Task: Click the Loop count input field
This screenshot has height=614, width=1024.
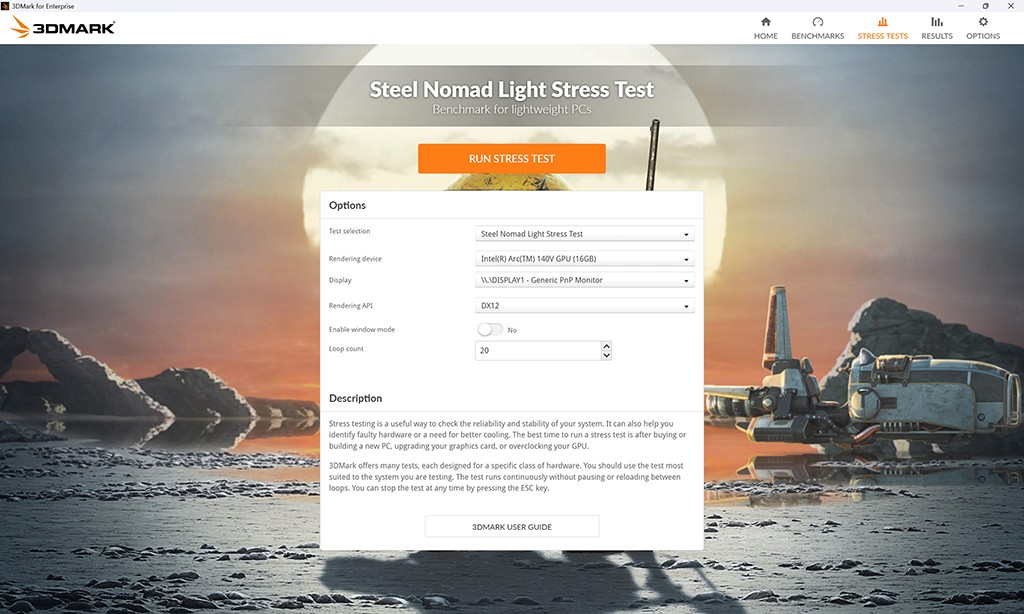Action: [538, 350]
